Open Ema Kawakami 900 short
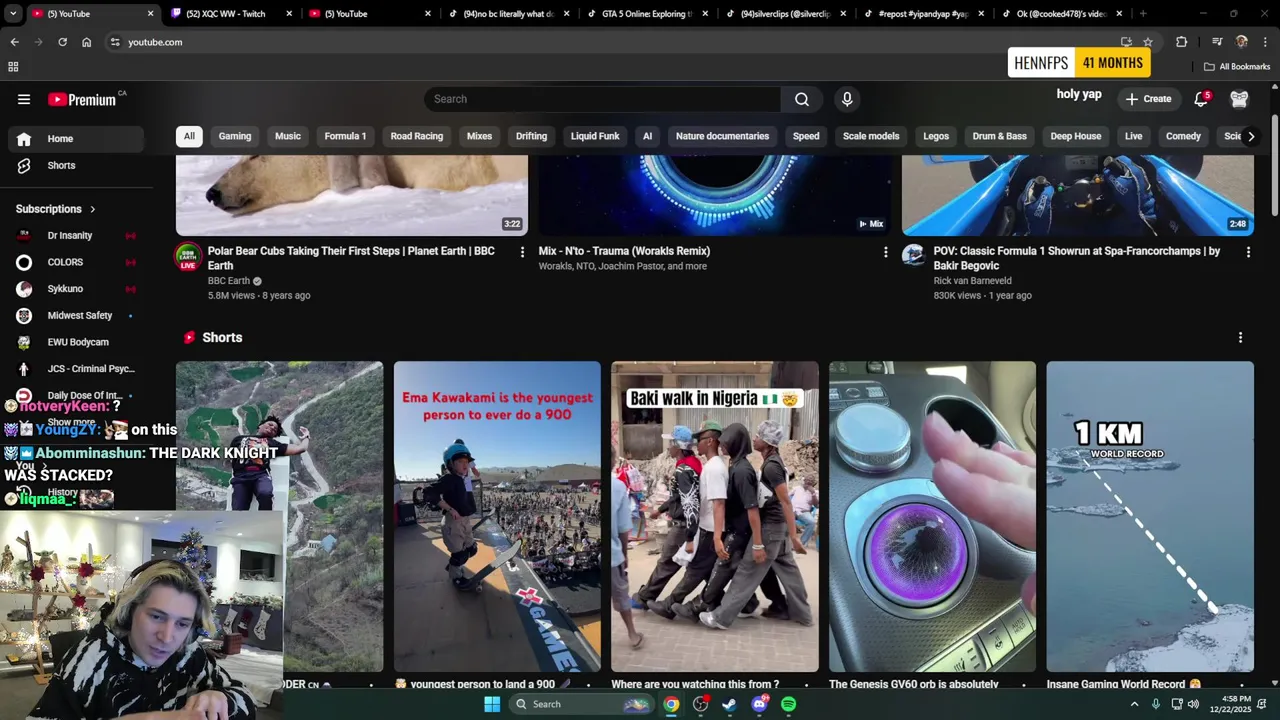Image resolution: width=1280 pixels, height=720 pixels. (x=497, y=517)
